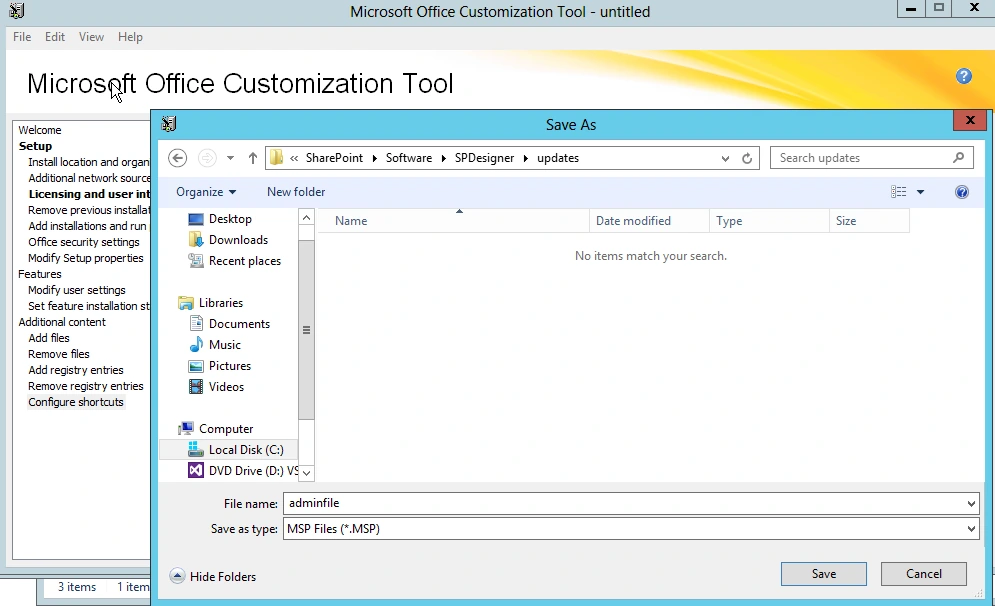Click SPDesigner in the address breadcrumb

[x=484, y=158]
